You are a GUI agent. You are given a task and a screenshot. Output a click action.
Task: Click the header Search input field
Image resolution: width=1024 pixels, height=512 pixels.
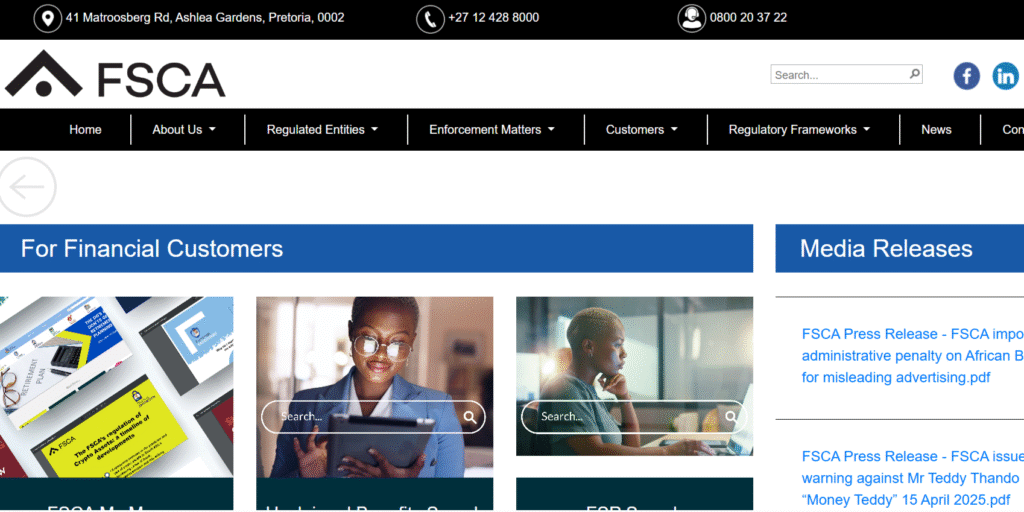pyautogui.click(x=840, y=74)
